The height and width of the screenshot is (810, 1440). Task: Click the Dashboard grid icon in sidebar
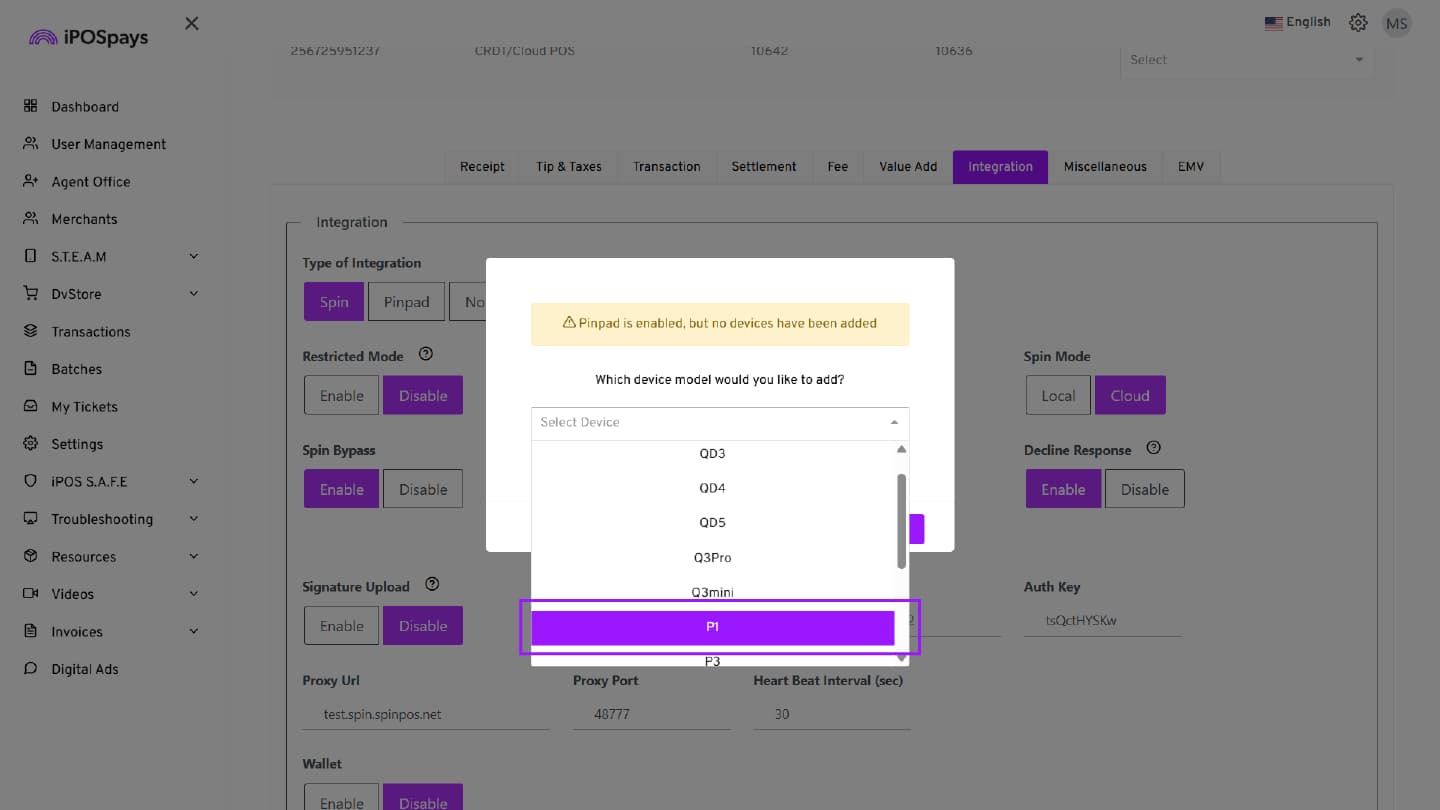(30, 106)
